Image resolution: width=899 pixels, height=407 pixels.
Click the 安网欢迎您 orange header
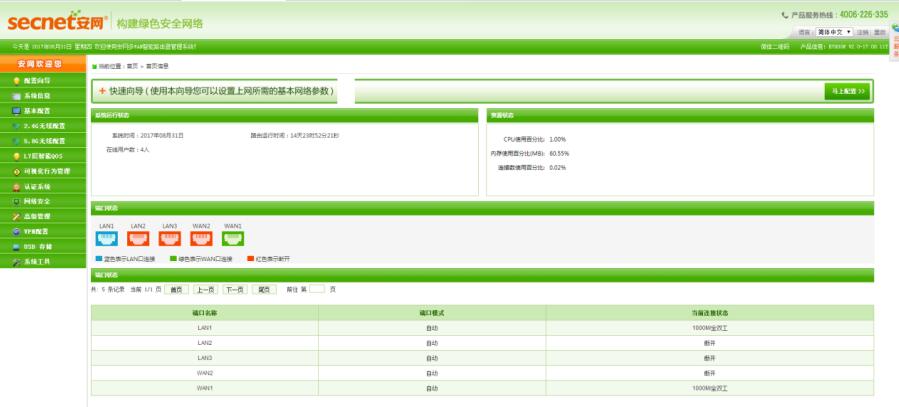coord(43,64)
